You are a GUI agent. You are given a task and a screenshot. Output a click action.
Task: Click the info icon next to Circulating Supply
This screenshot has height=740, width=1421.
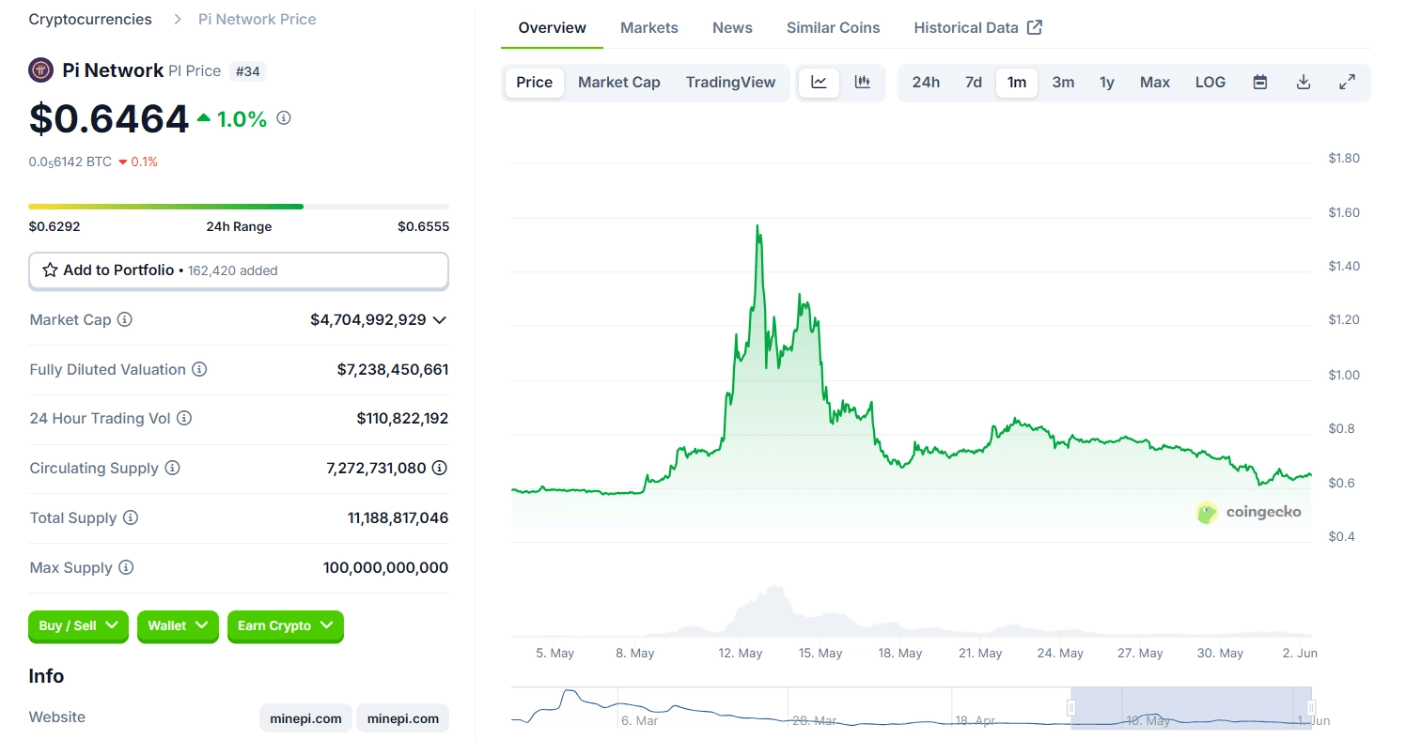[172, 468]
